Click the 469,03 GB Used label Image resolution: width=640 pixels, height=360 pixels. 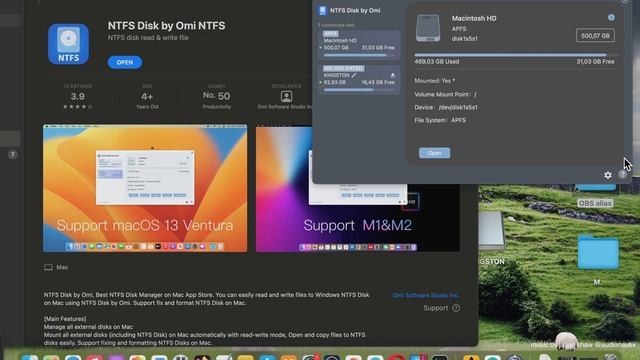tap(437, 62)
